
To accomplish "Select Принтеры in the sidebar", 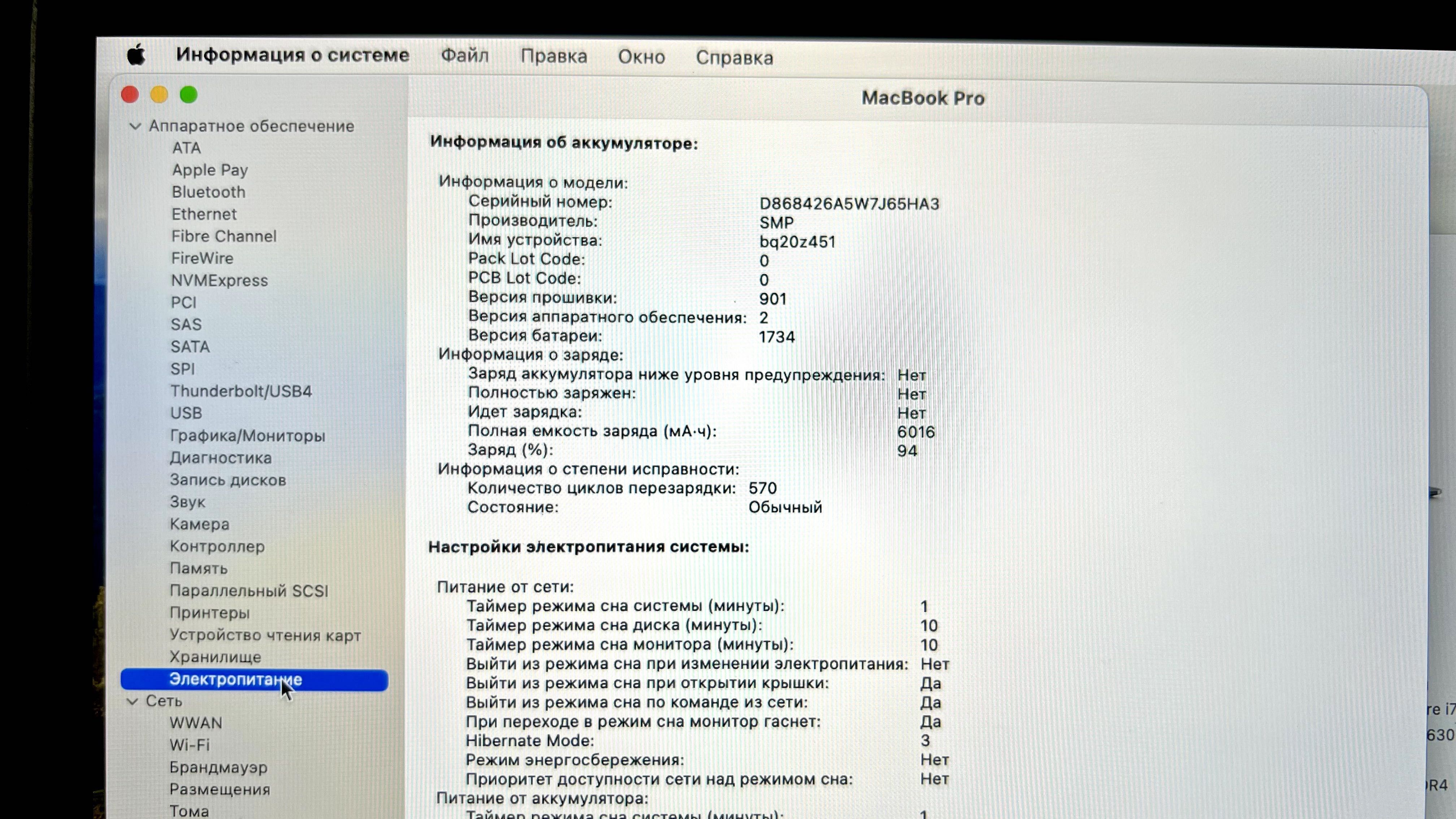I will click(x=210, y=613).
